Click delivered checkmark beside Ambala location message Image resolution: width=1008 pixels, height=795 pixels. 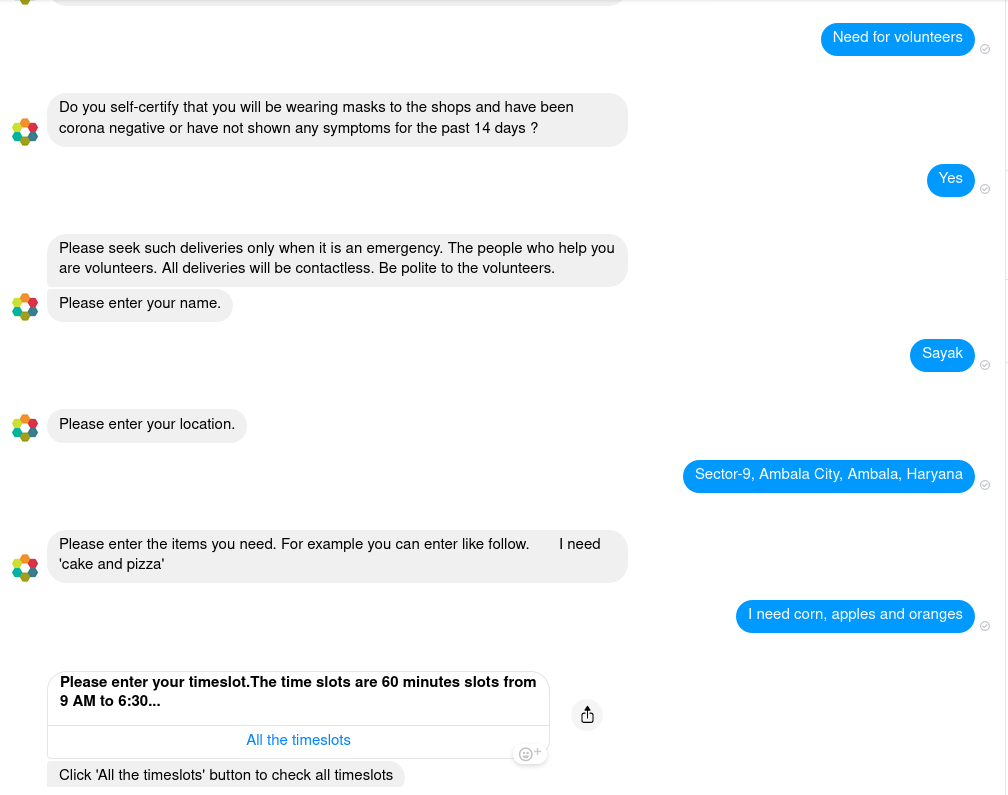(985, 485)
